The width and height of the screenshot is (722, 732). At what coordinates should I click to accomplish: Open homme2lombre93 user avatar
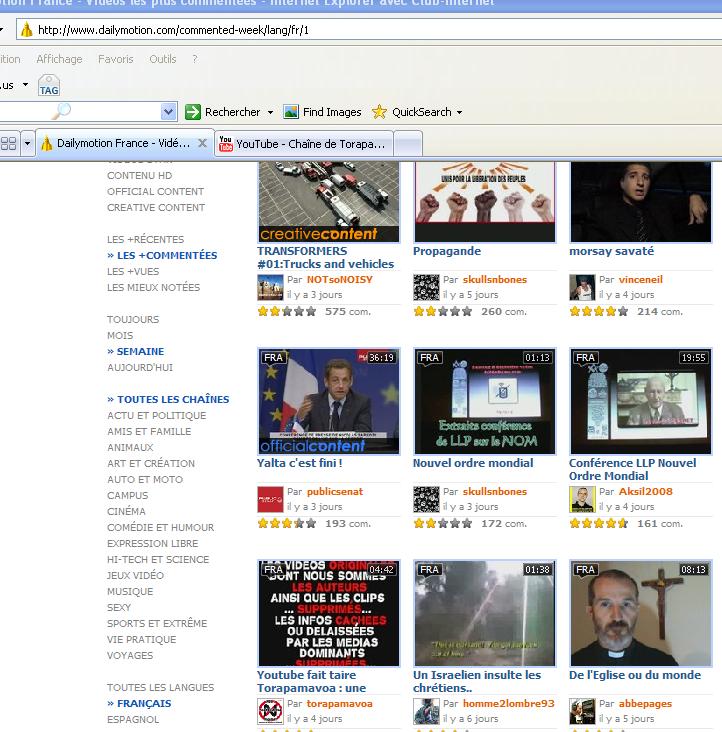pyautogui.click(x=426, y=711)
